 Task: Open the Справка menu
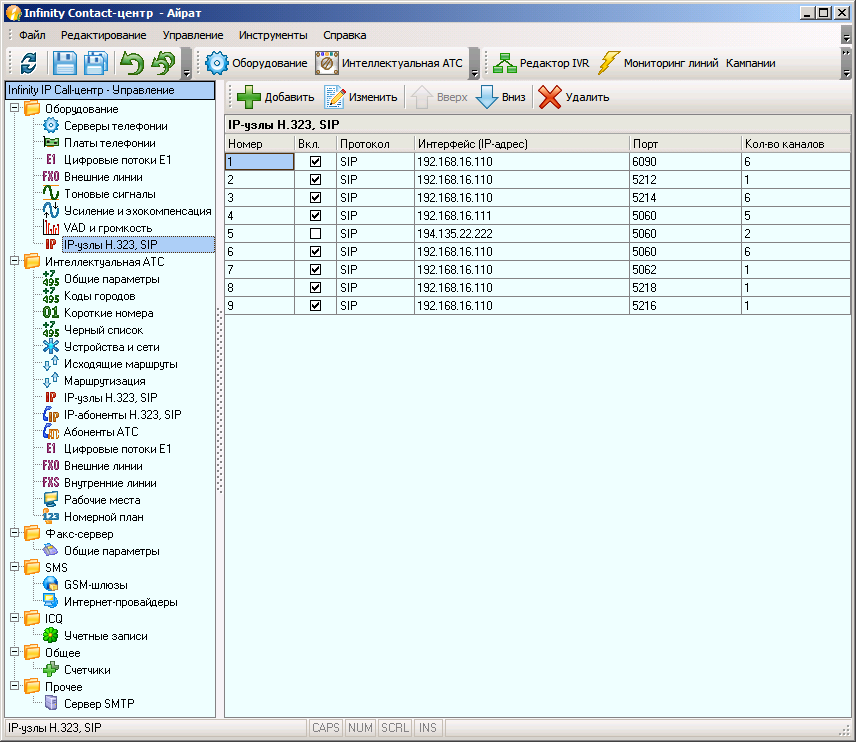[344, 35]
